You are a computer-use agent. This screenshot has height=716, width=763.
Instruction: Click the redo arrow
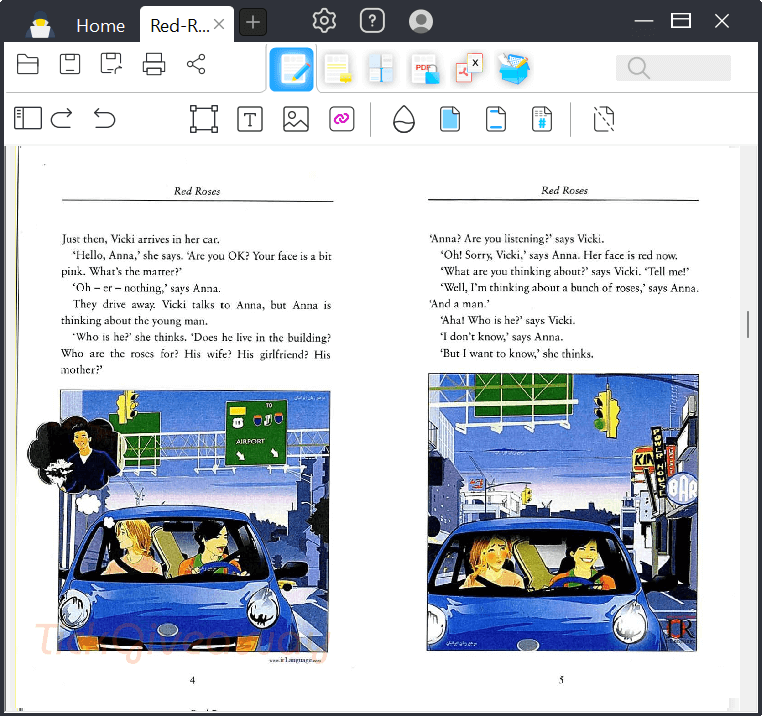[x=62, y=118]
